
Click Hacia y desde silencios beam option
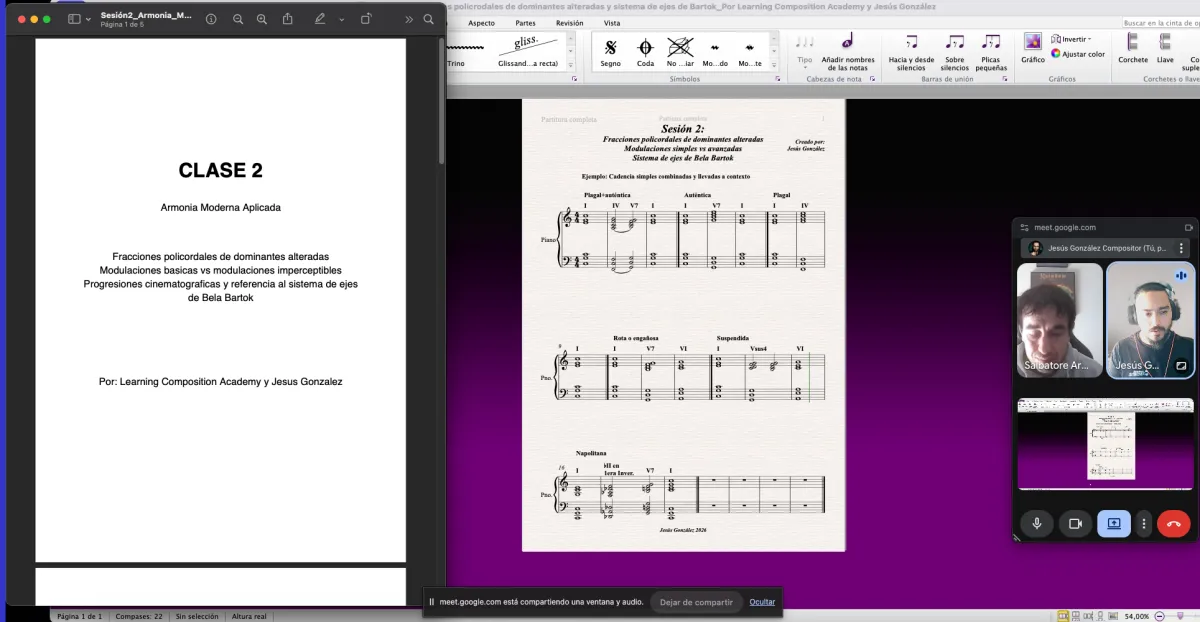coord(911,52)
